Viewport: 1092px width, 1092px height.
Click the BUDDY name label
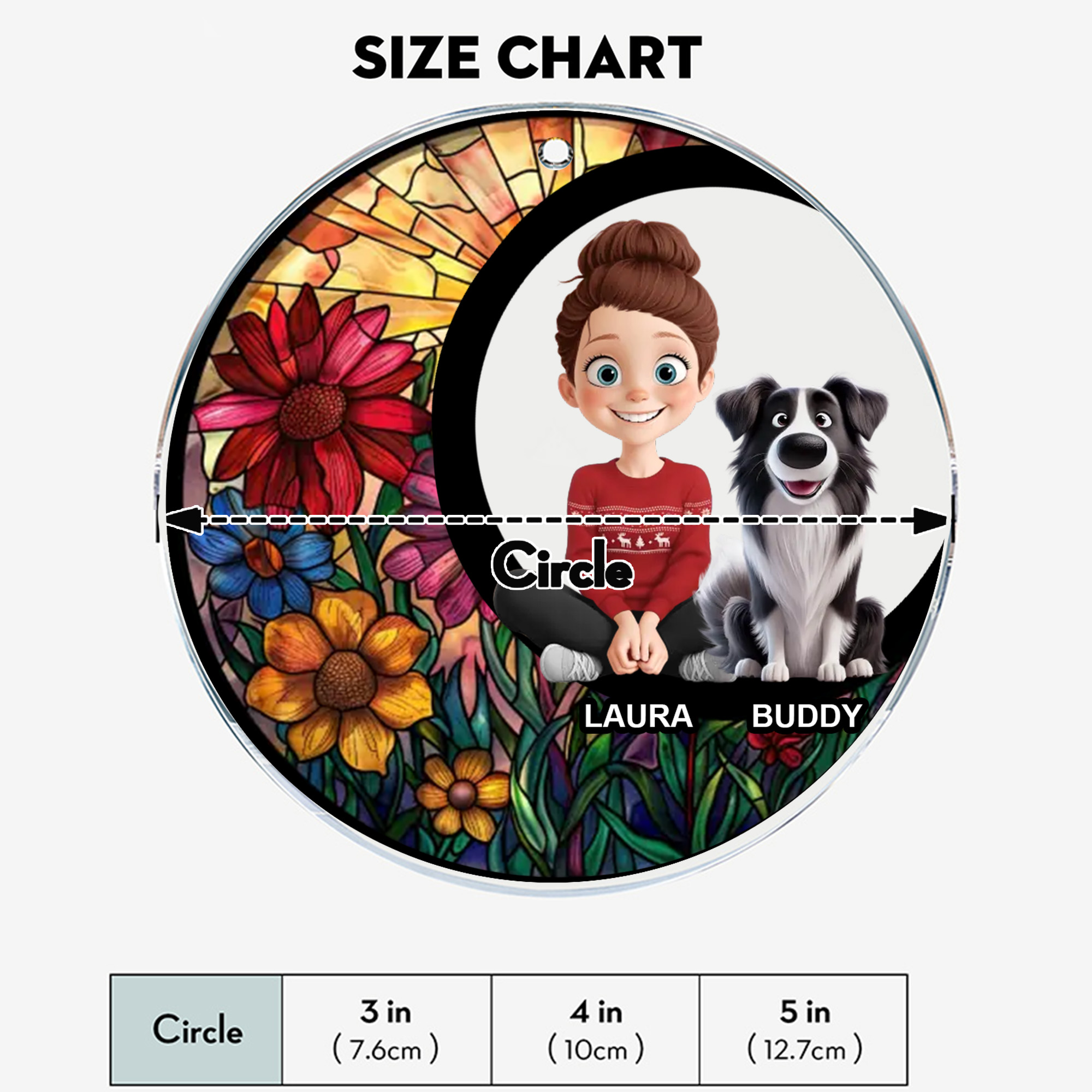806,716
